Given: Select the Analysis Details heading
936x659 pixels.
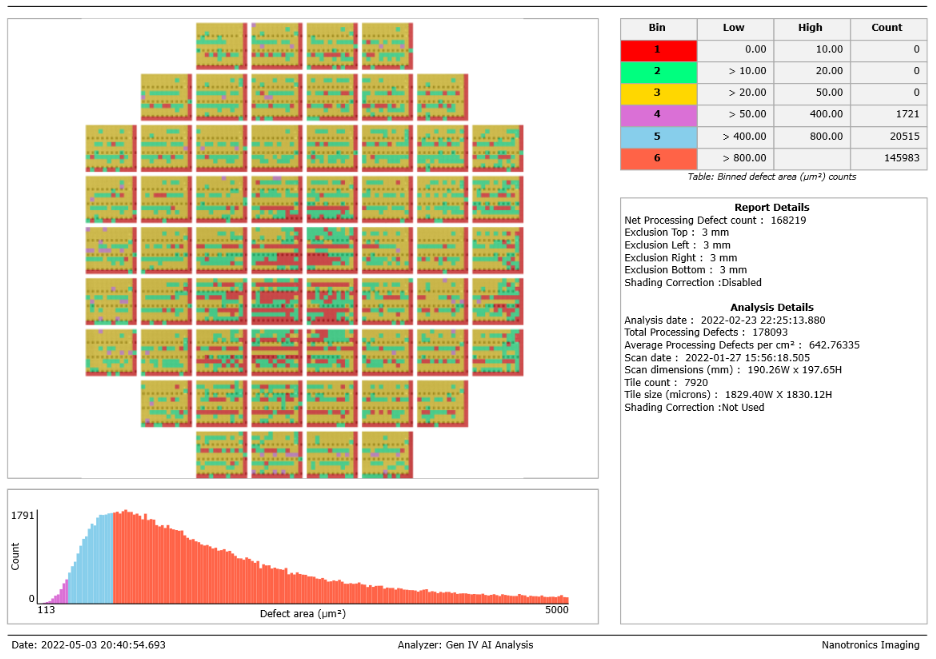Looking at the screenshot, I should 771,308.
